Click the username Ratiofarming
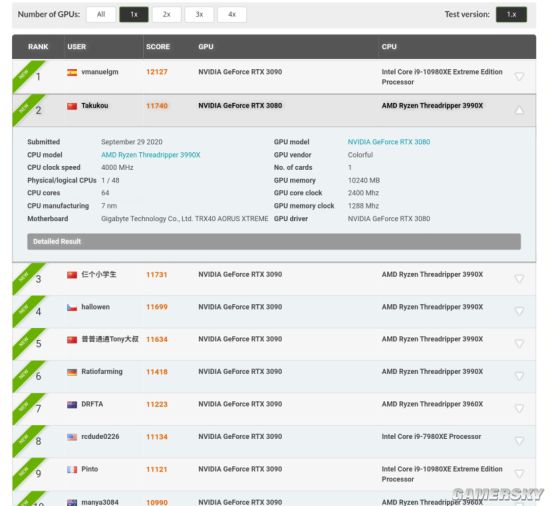550x506 pixels. click(x=102, y=371)
